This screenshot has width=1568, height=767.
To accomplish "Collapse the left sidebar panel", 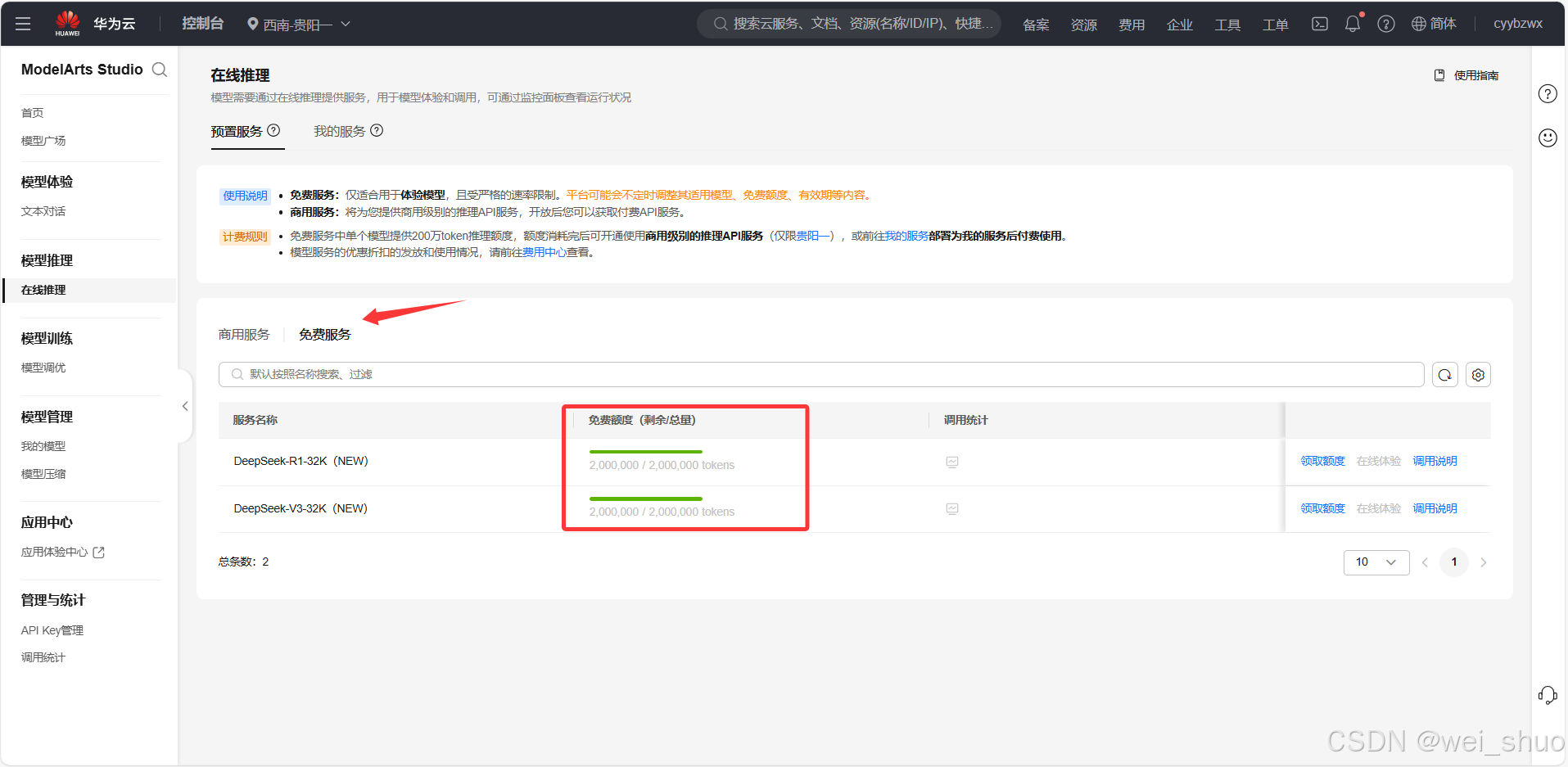I will [185, 406].
